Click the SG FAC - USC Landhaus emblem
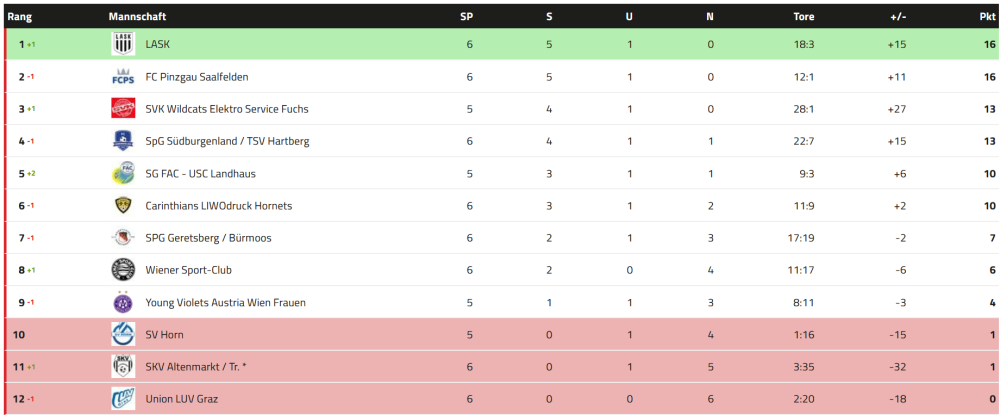The image size is (1000, 415). [x=123, y=173]
